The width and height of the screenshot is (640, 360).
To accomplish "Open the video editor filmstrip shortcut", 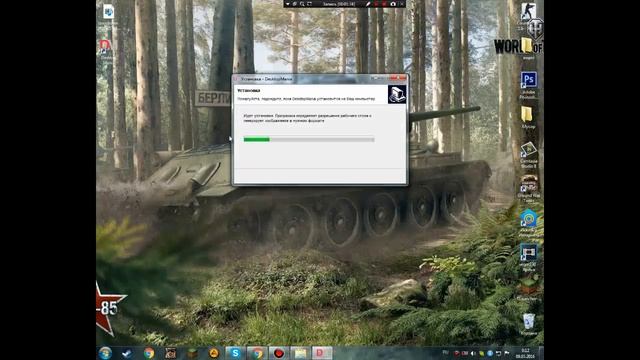I will (x=529, y=253).
